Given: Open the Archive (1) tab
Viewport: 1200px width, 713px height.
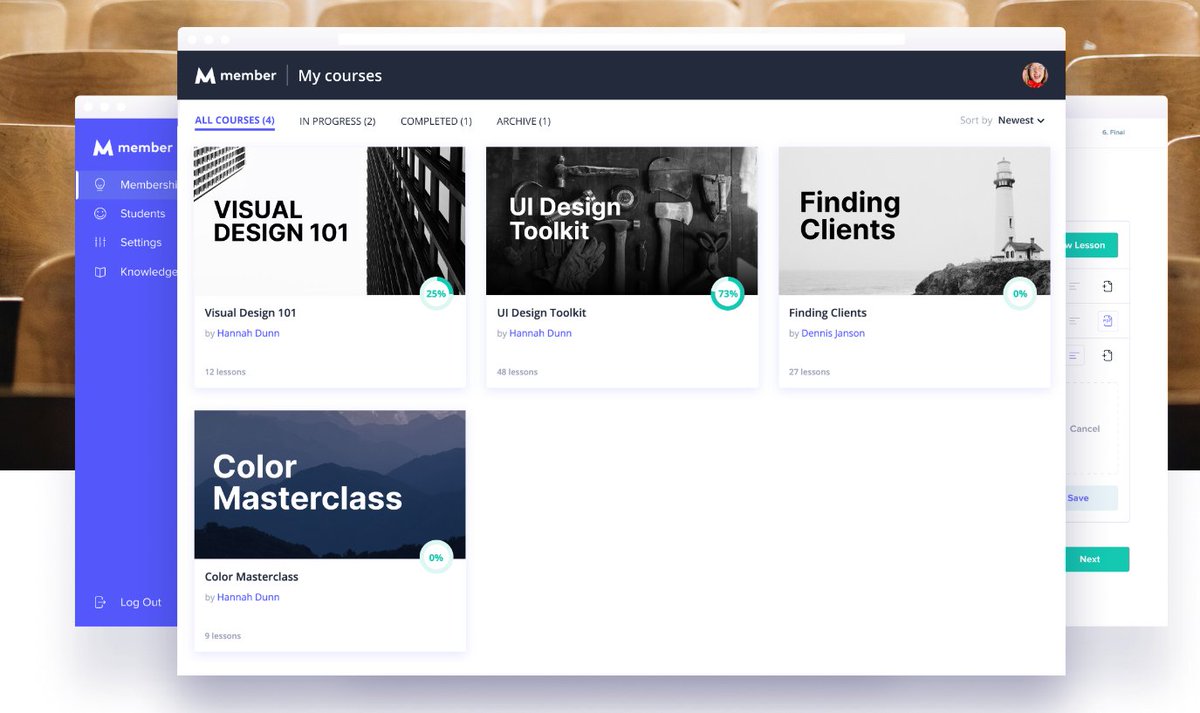Looking at the screenshot, I should click(x=523, y=121).
